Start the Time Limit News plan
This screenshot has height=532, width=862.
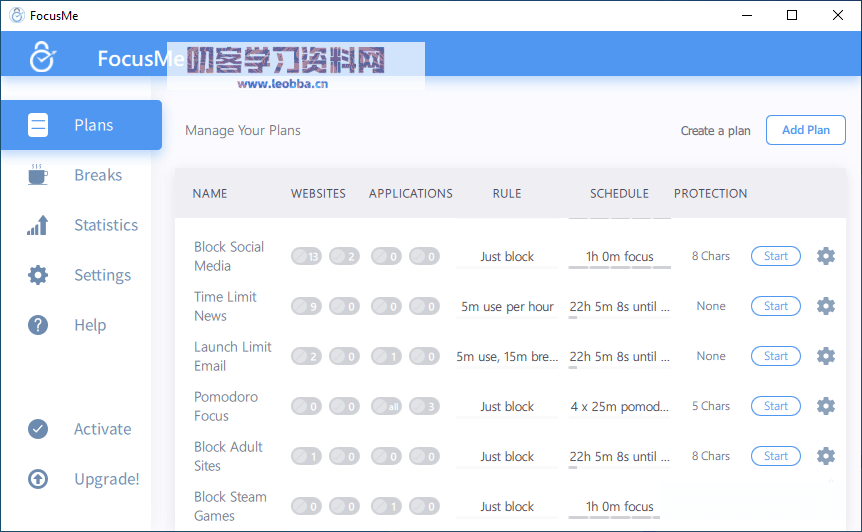coord(776,306)
